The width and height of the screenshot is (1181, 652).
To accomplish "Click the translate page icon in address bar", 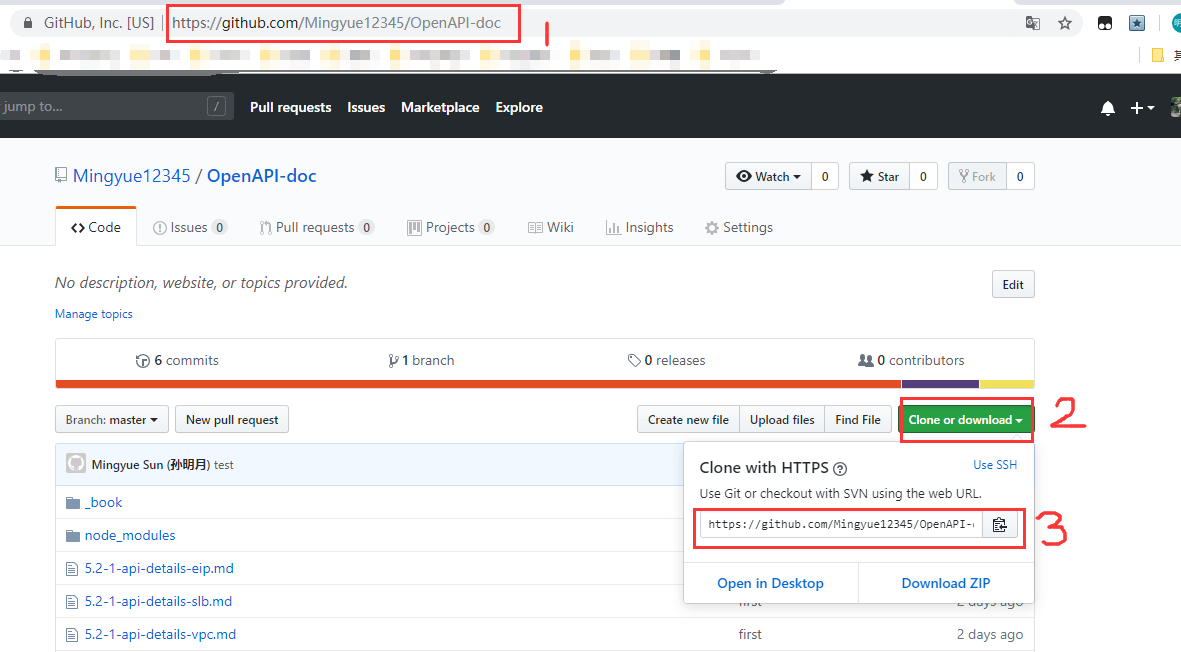I will pos(1033,23).
